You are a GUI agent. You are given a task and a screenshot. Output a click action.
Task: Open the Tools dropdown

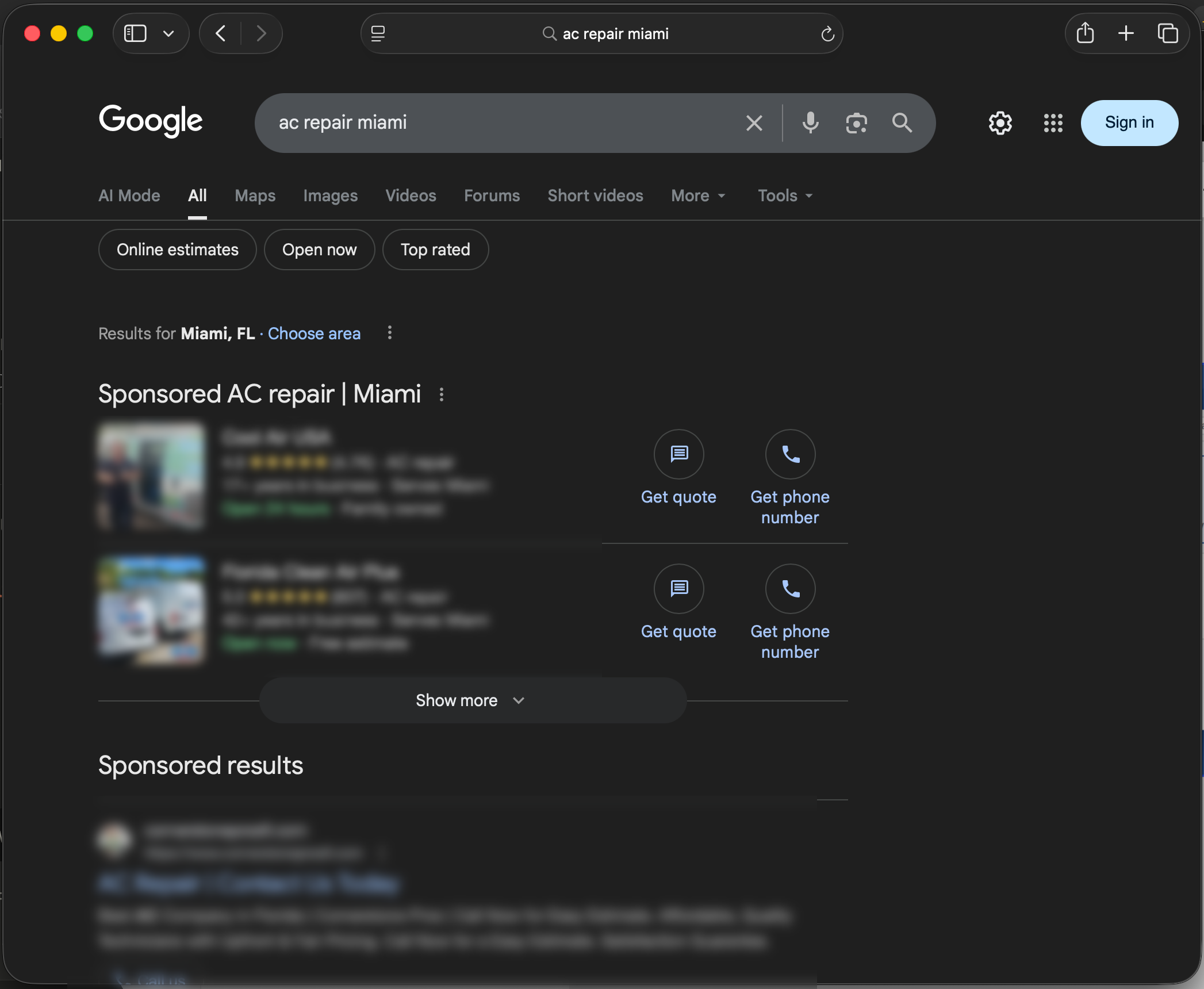785,195
